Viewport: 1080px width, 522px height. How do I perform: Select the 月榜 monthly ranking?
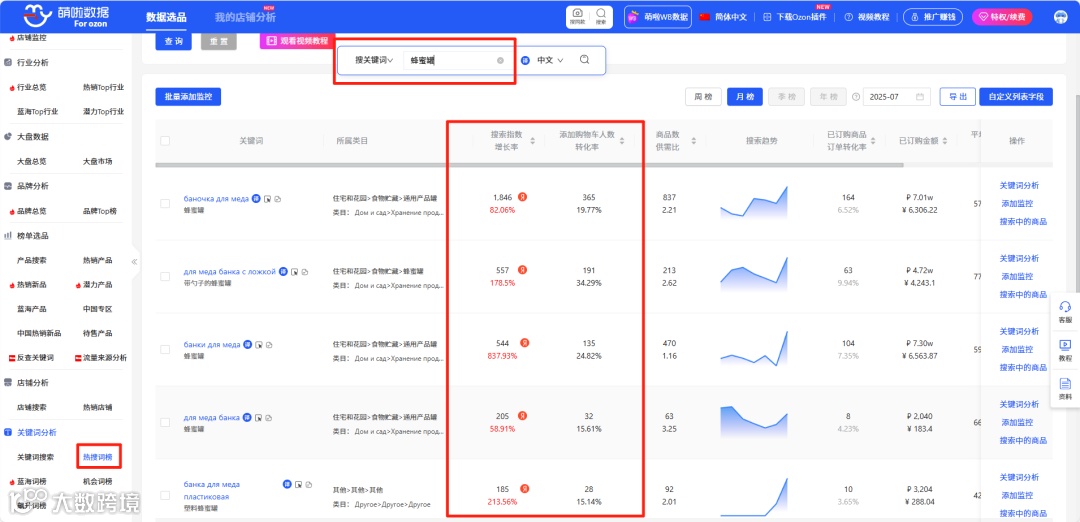point(745,97)
